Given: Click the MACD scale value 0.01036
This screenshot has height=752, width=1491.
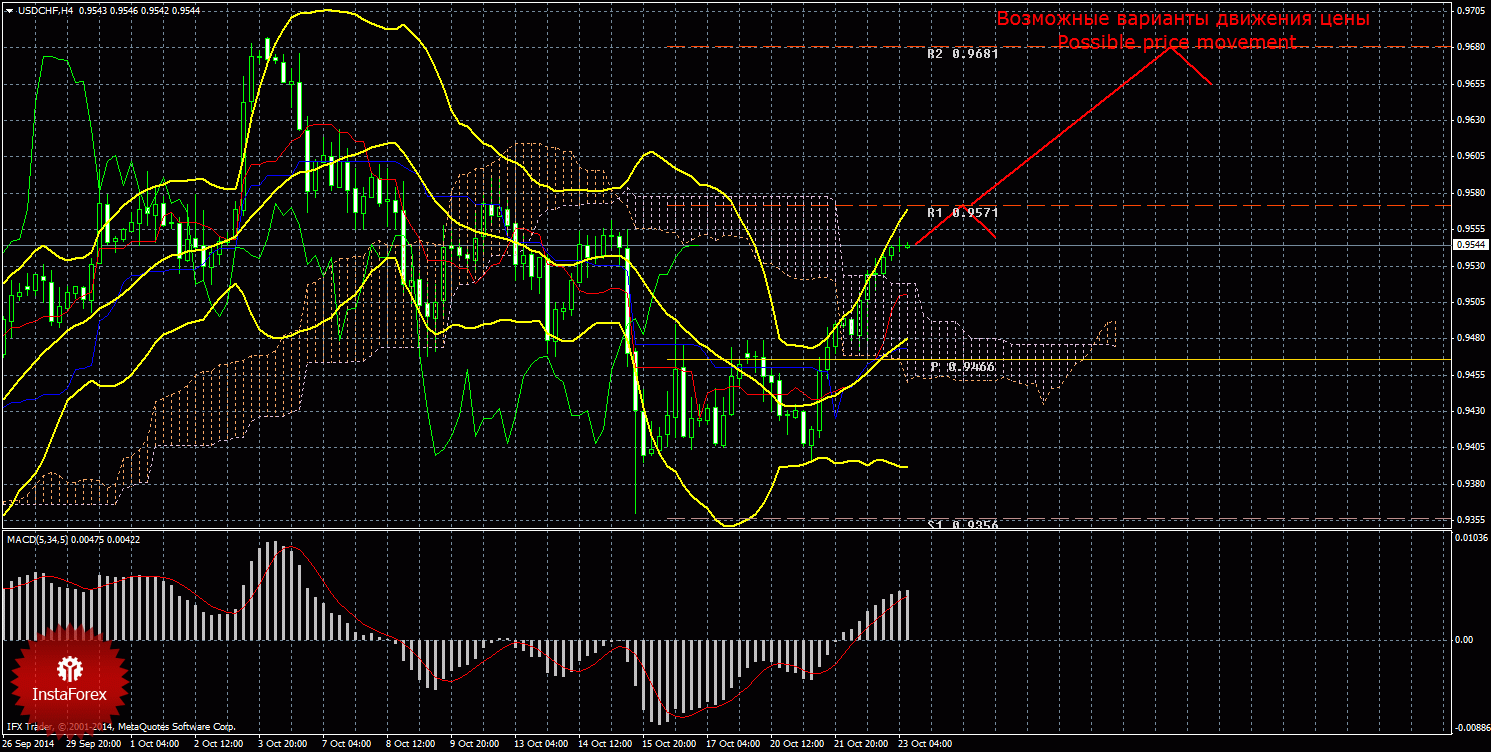Looking at the screenshot, I should tap(1471, 539).
